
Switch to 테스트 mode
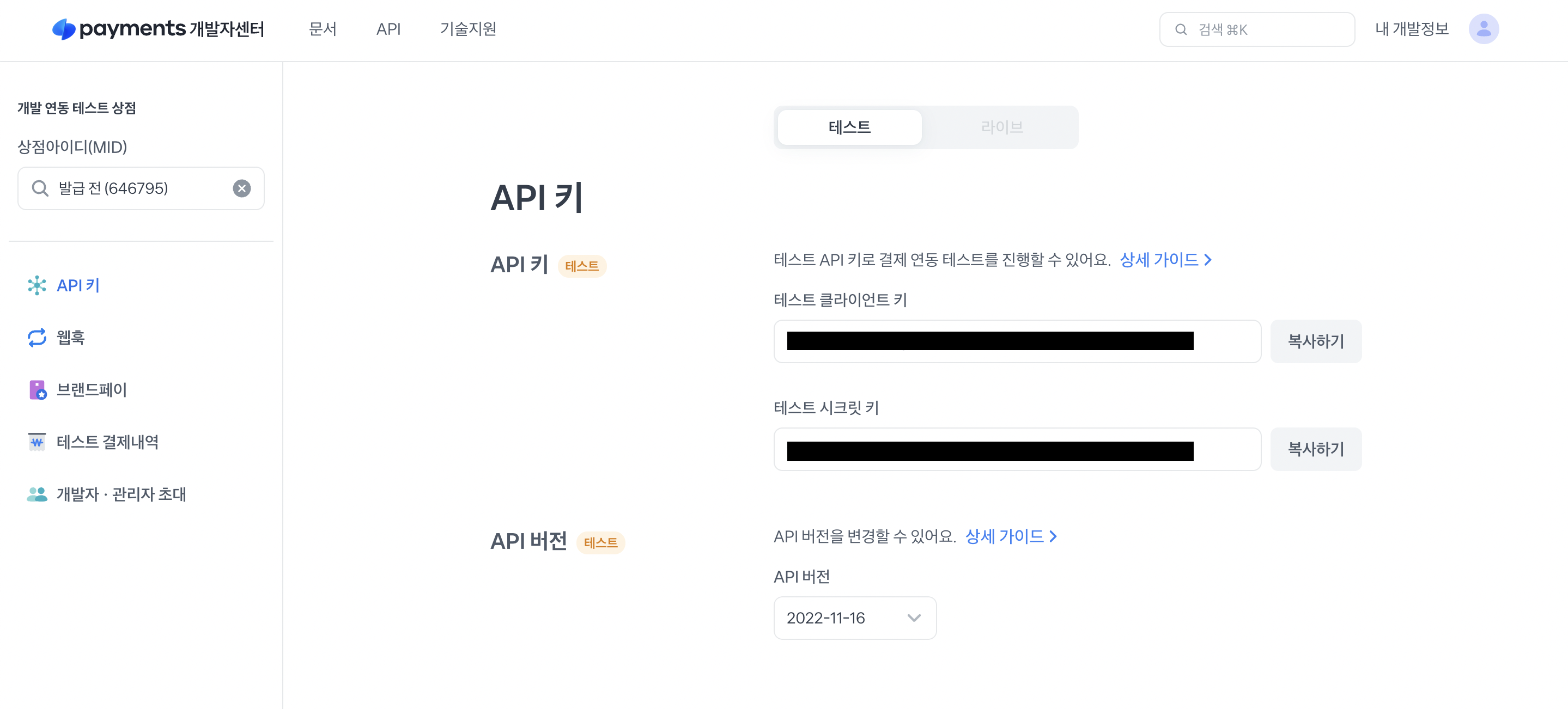pos(850,127)
